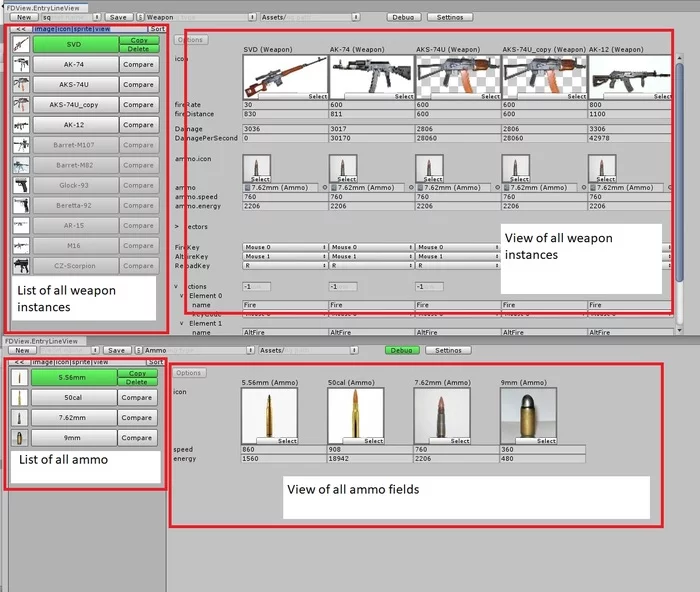700x592 pixels.
Task: Open AK-74 AltFireKey Mouse 1 dropdown
Action: (x=371, y=256)
